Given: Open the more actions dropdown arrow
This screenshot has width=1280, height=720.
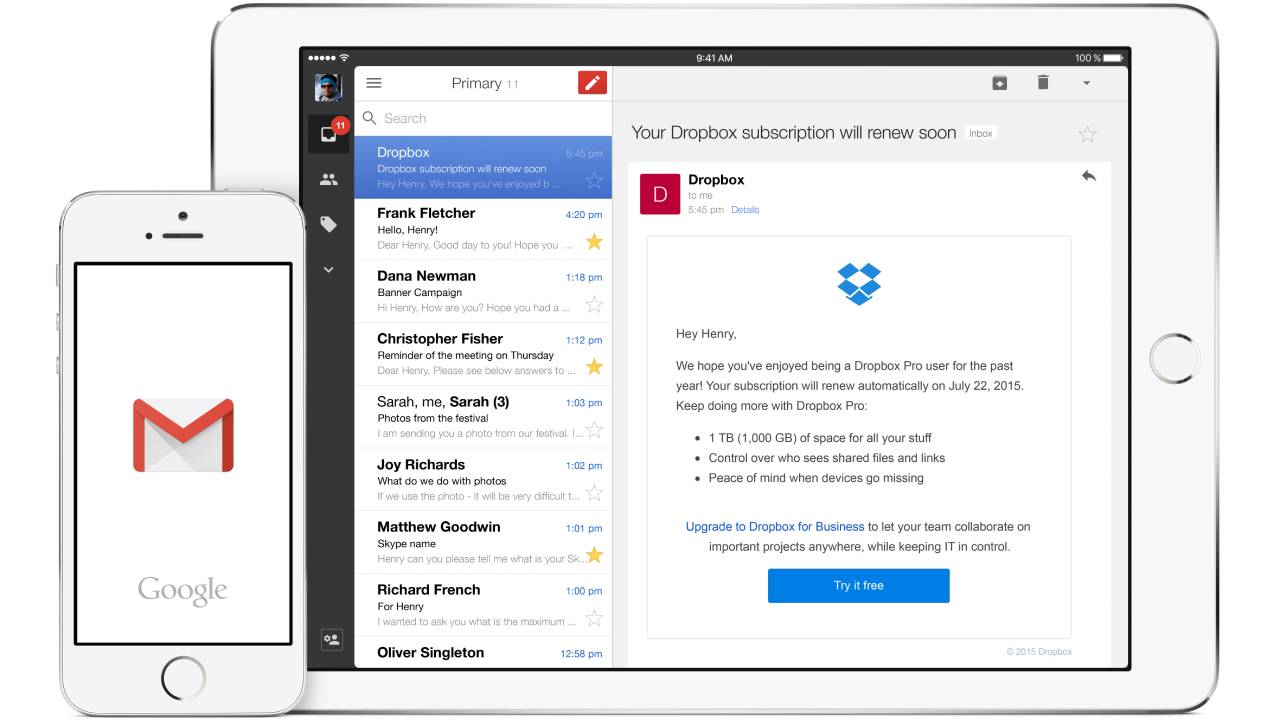Looking at the screenshot, I should 1087,84.
